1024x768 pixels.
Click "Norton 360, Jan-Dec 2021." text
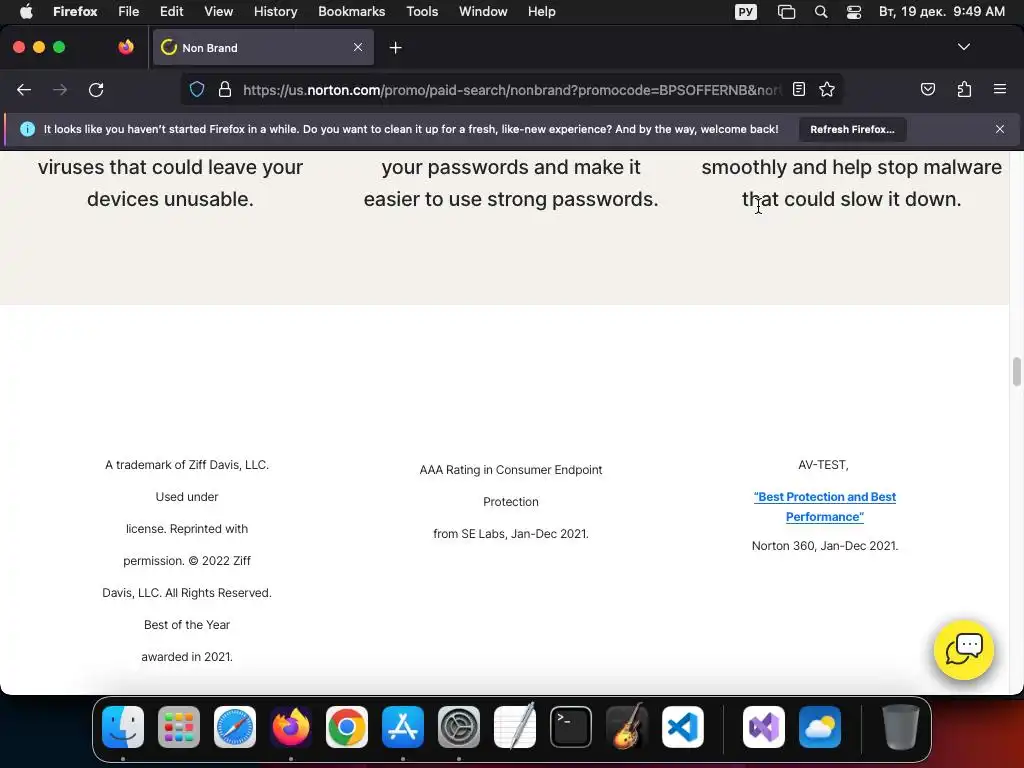pos(825,546)
